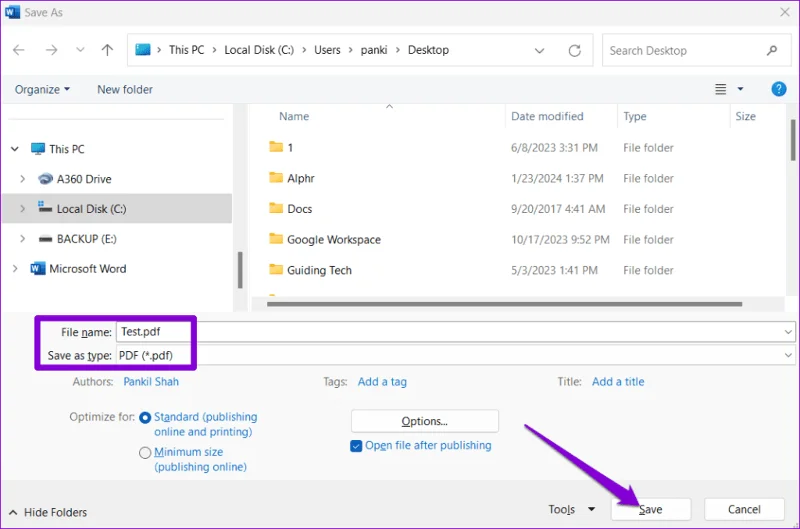The width and height of the screenshot is (800, 529).
Task: Collapse the This PC tree node
Action: pyautogui.click(x=15, y=149)
